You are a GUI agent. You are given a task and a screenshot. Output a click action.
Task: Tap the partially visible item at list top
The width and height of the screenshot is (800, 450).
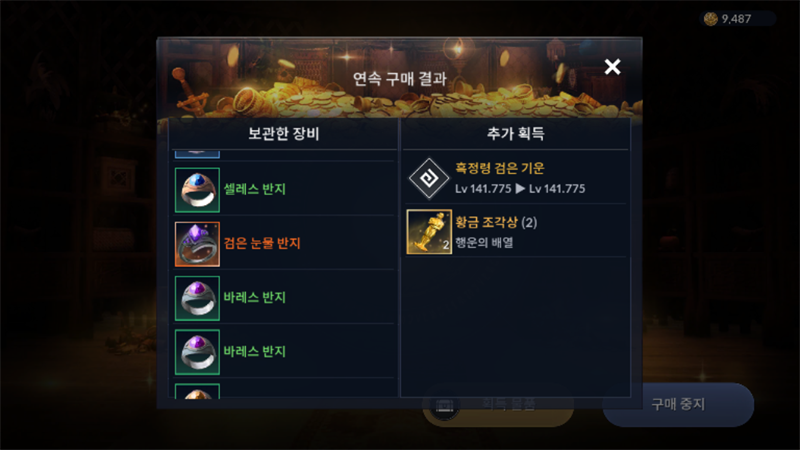pyautogui.click(x=197, y=154)
